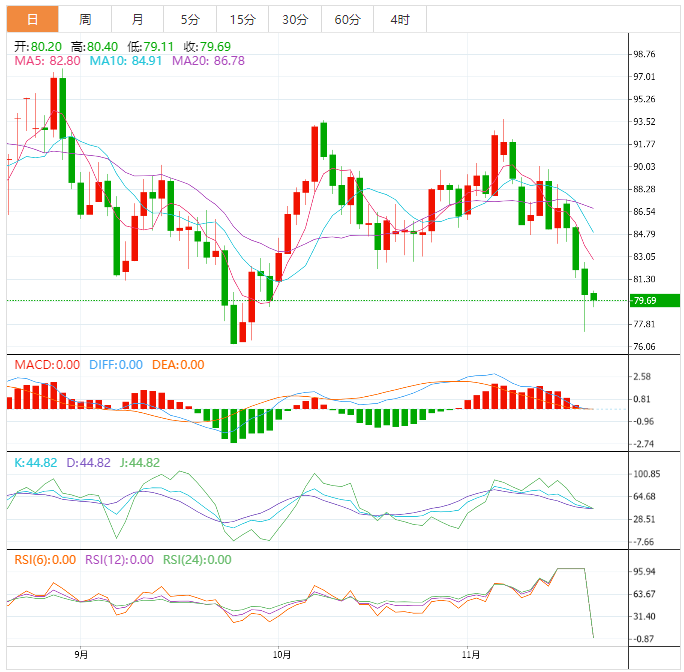
Task: Click the 11月 marker on time axis
Action: [472, 656]
